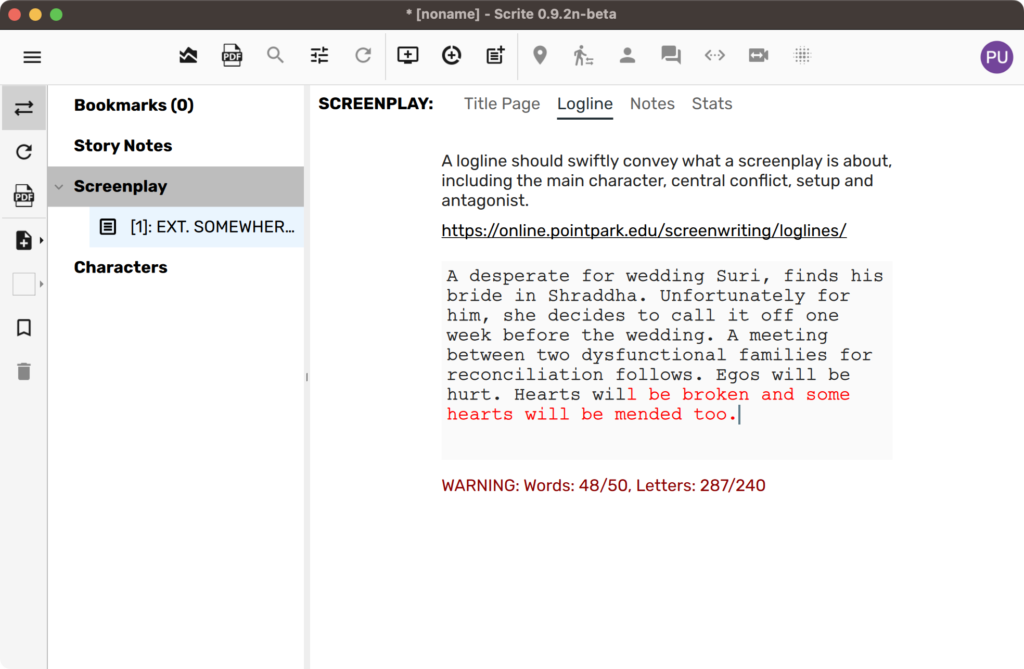This screenshot has height=669, width=1024.
Task: Open the pointpark.edu loglines link
Action: pos(643,230)
